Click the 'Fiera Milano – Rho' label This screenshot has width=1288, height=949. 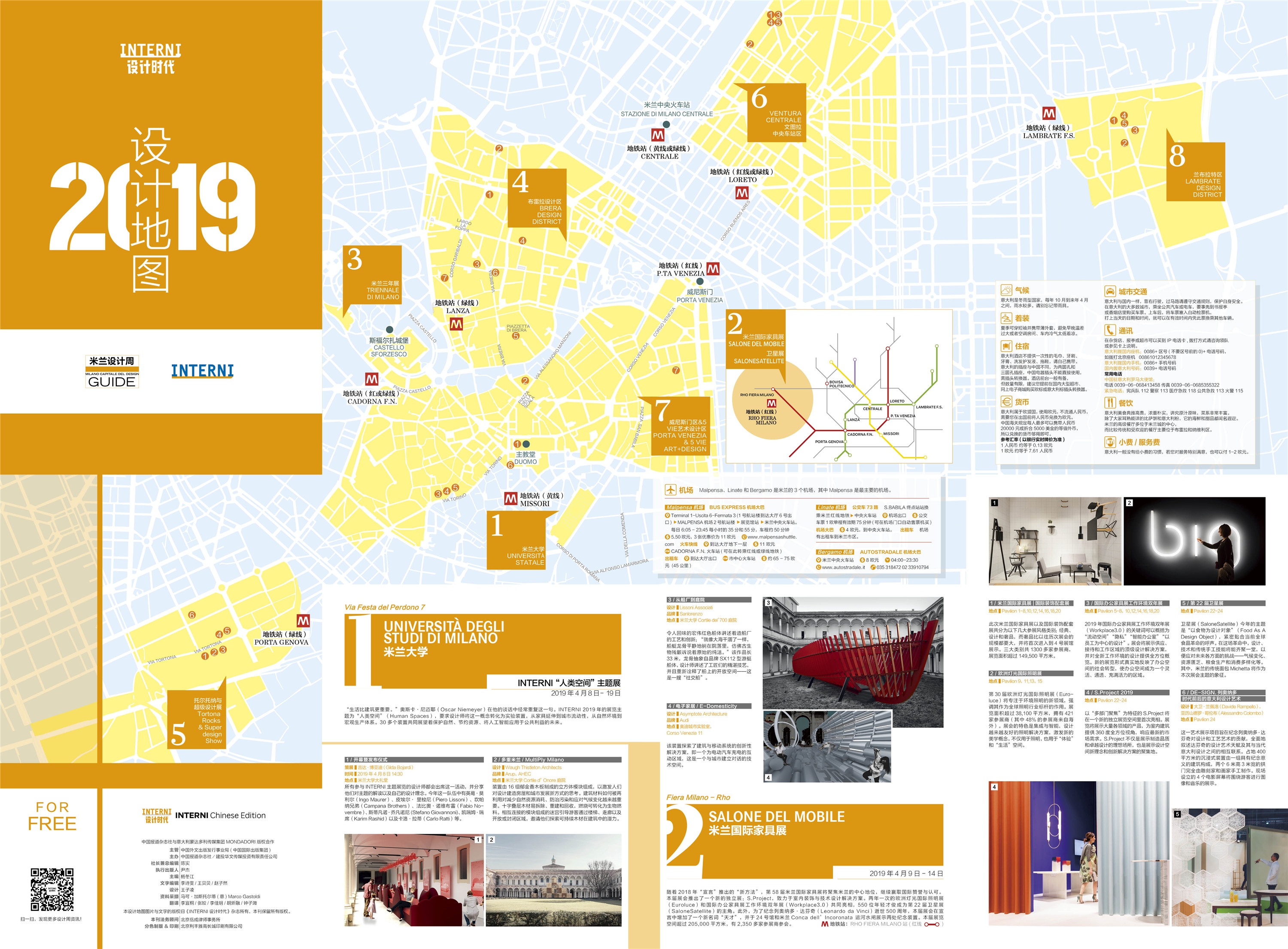click(698, 797)
